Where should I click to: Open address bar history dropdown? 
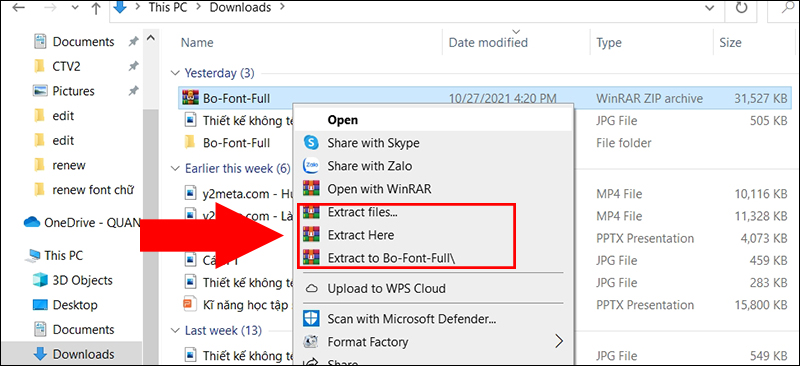[x=709, y=8]
